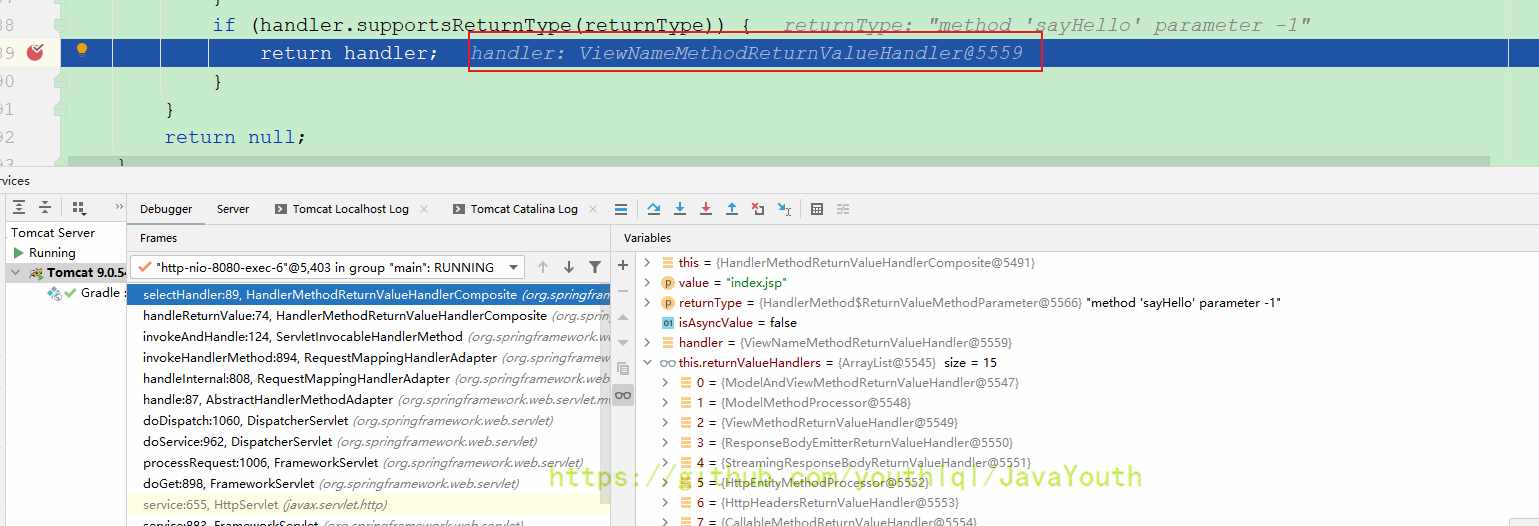Click the Expand All icon in Services

point(19,208)
